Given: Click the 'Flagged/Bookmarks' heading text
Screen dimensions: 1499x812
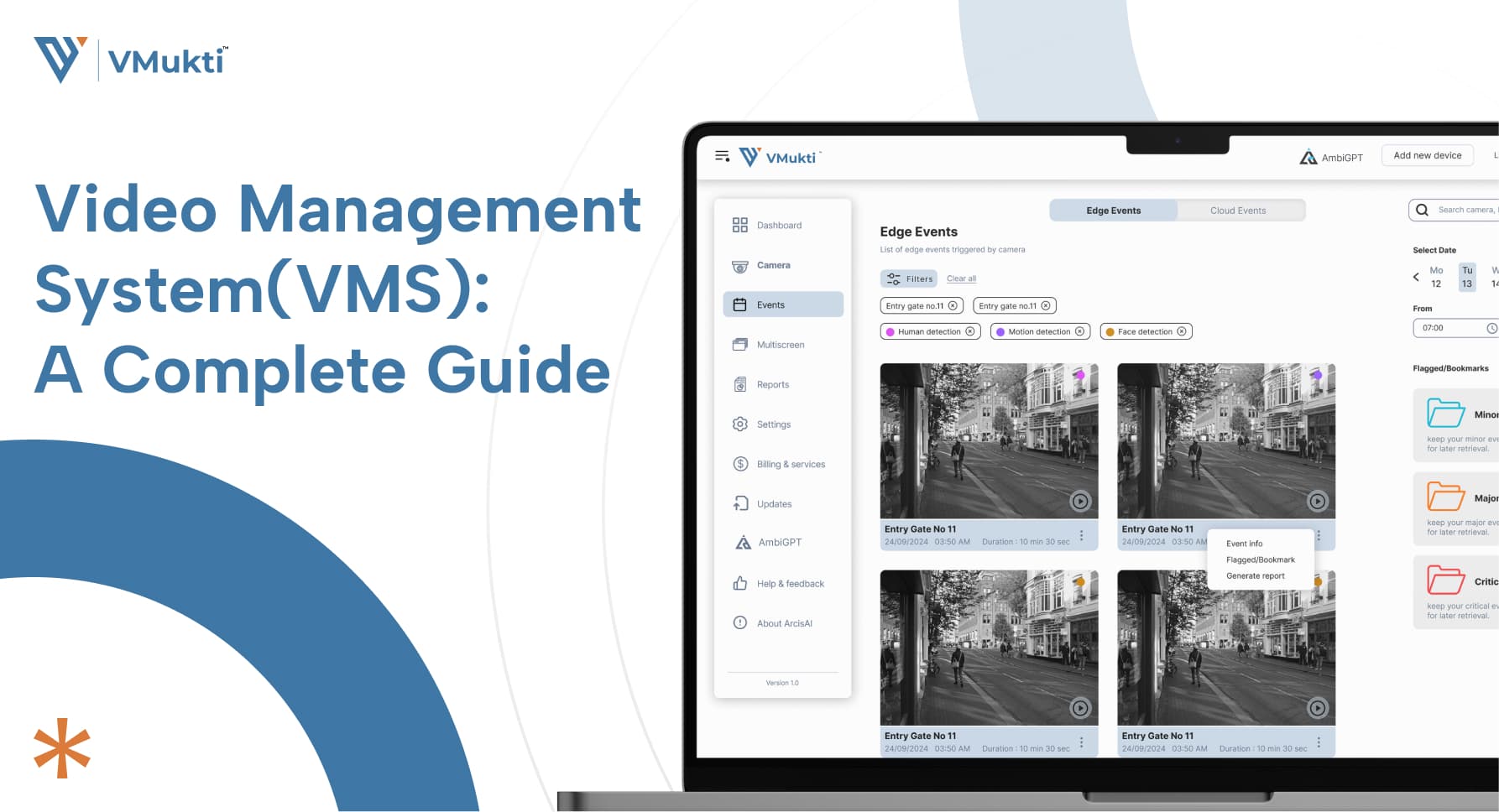Looking at the screenshot, I should pos(1450,368).
